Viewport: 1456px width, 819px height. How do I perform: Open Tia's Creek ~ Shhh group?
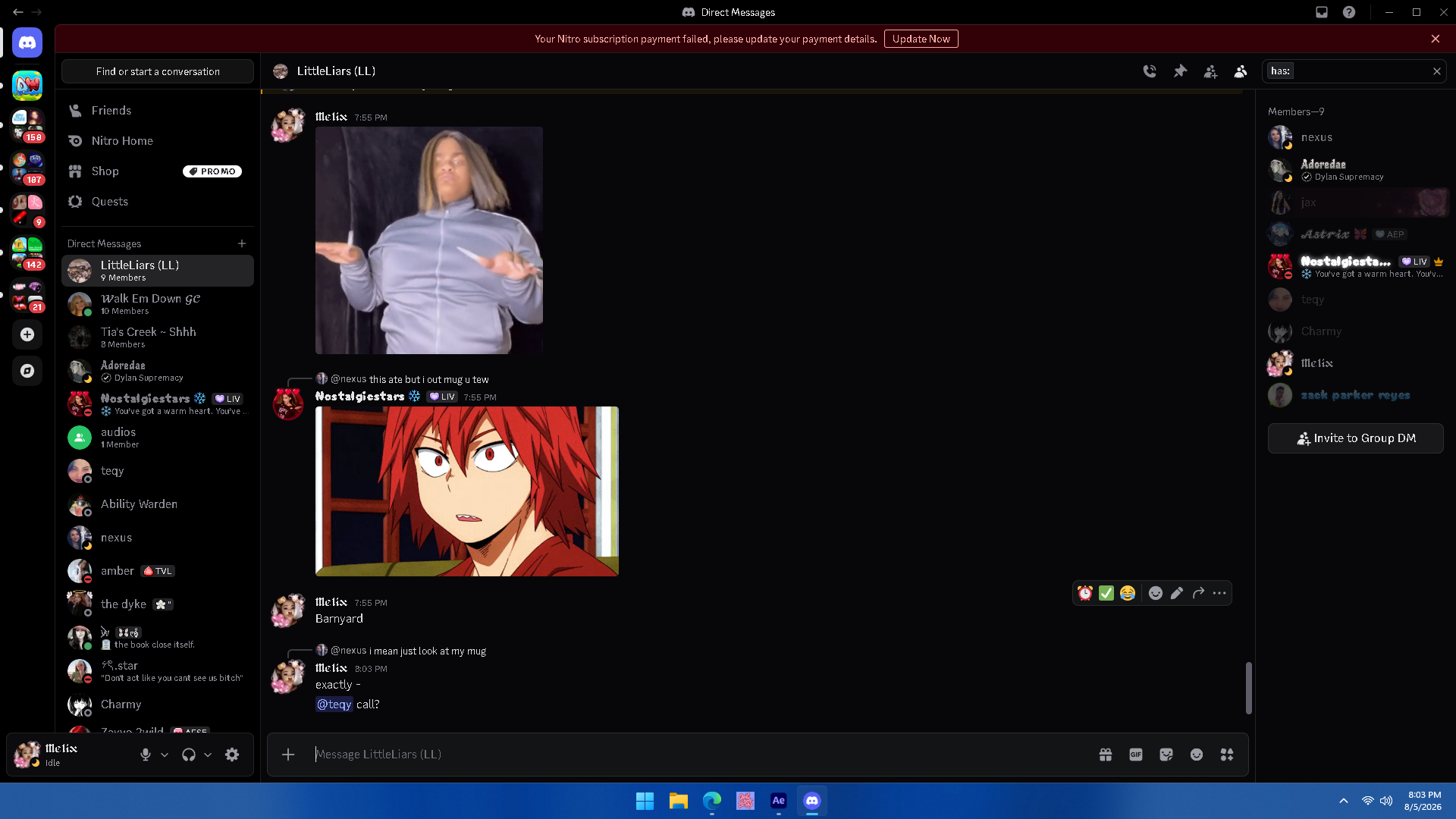click(158, 337)
